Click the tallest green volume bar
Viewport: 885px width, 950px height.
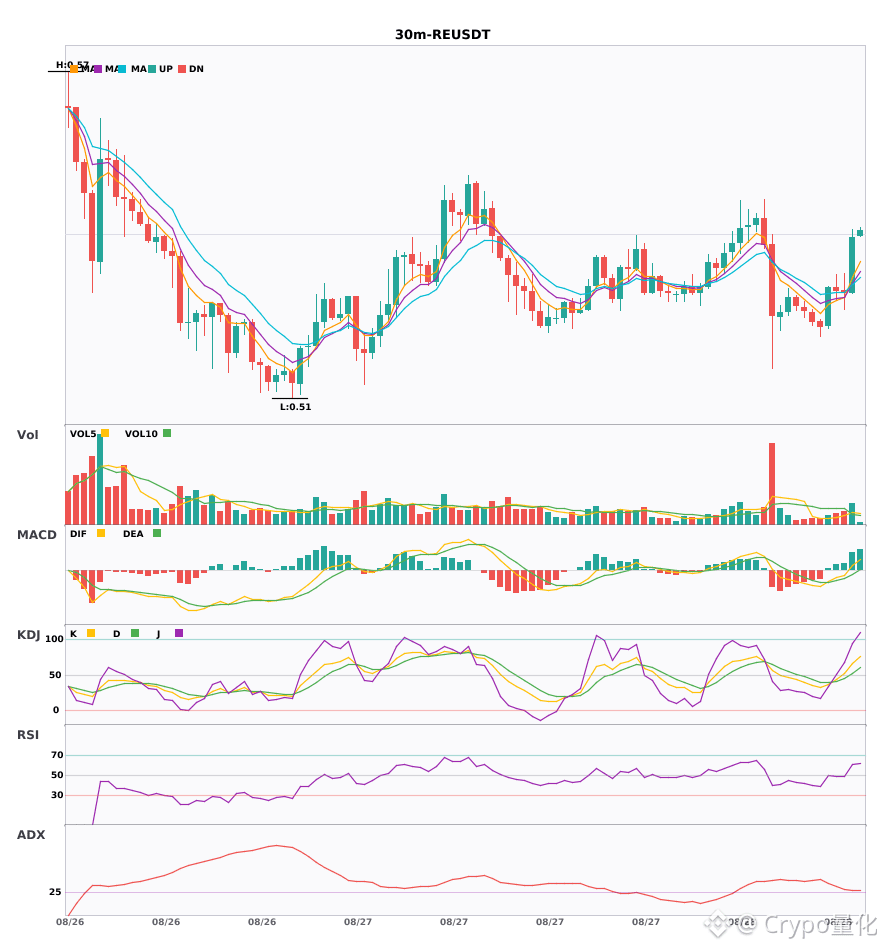100,479
